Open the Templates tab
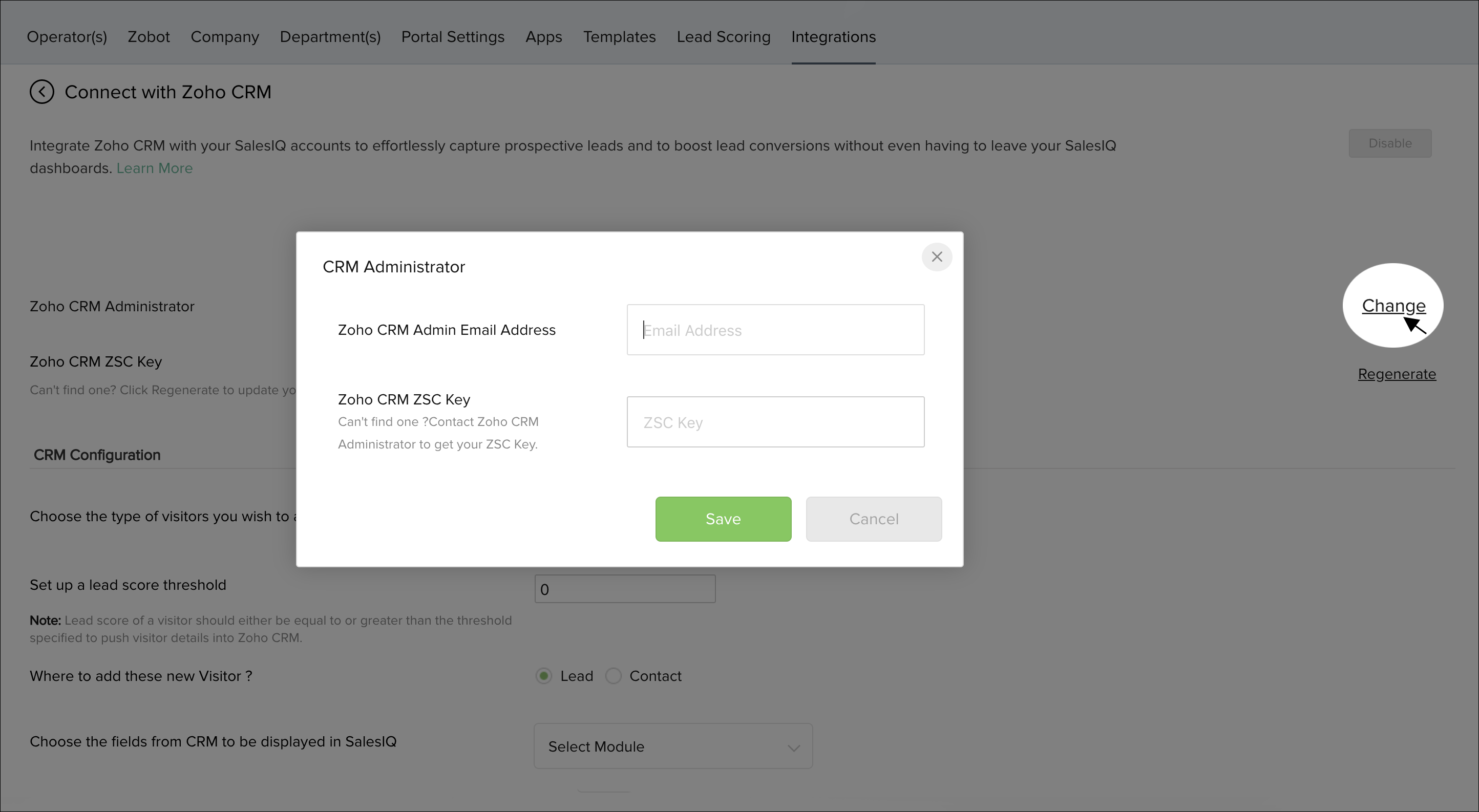The image size is (1479, 812). pos(619,37)
